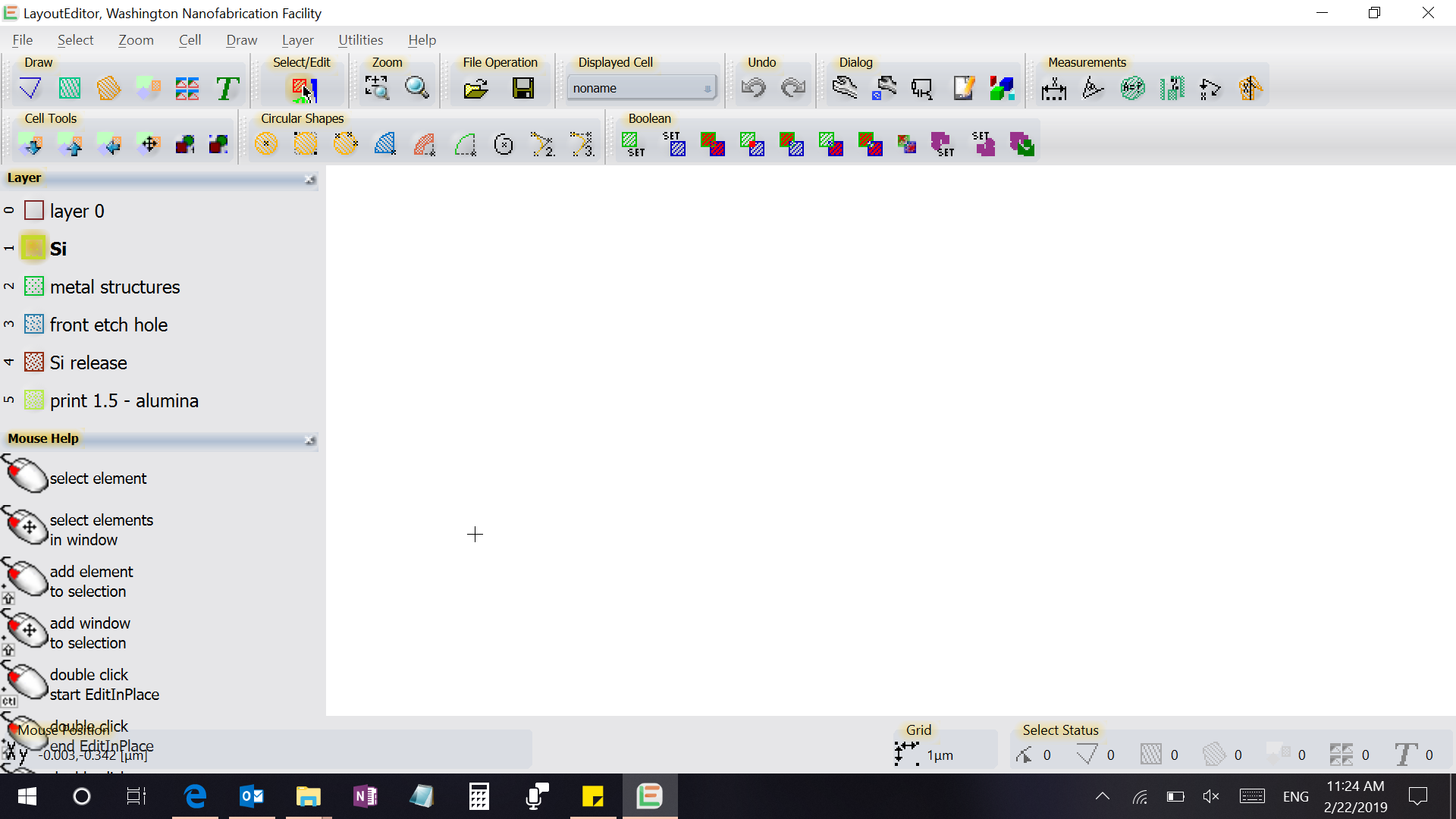Screen dimensions: 1456x819
Task: Click the blue Boolean set B icon
Action: [x=673, y=144]
